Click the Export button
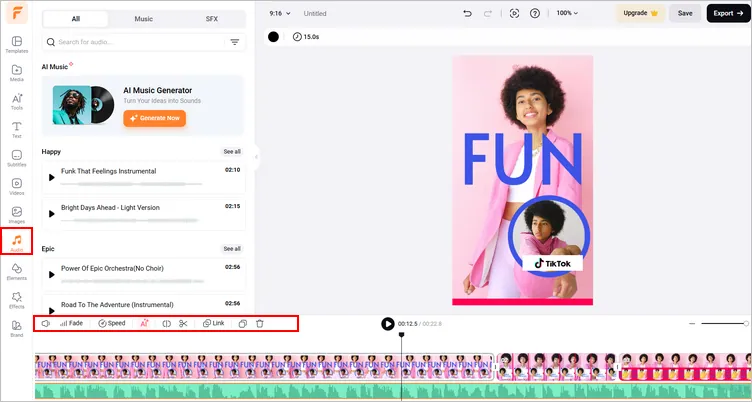 coord(728,13)
